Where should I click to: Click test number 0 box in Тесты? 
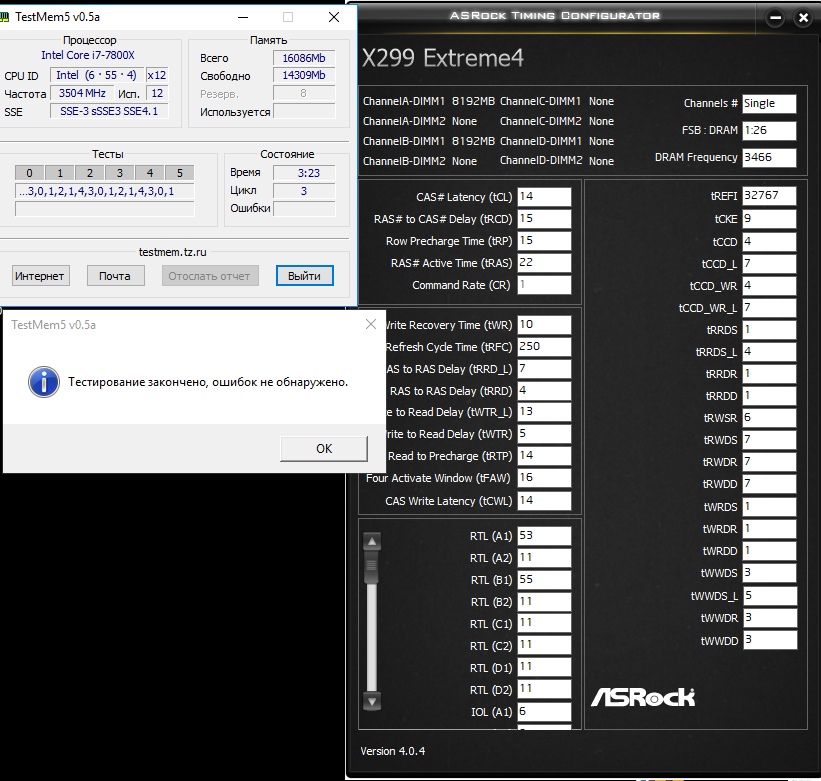pos(29,173)
